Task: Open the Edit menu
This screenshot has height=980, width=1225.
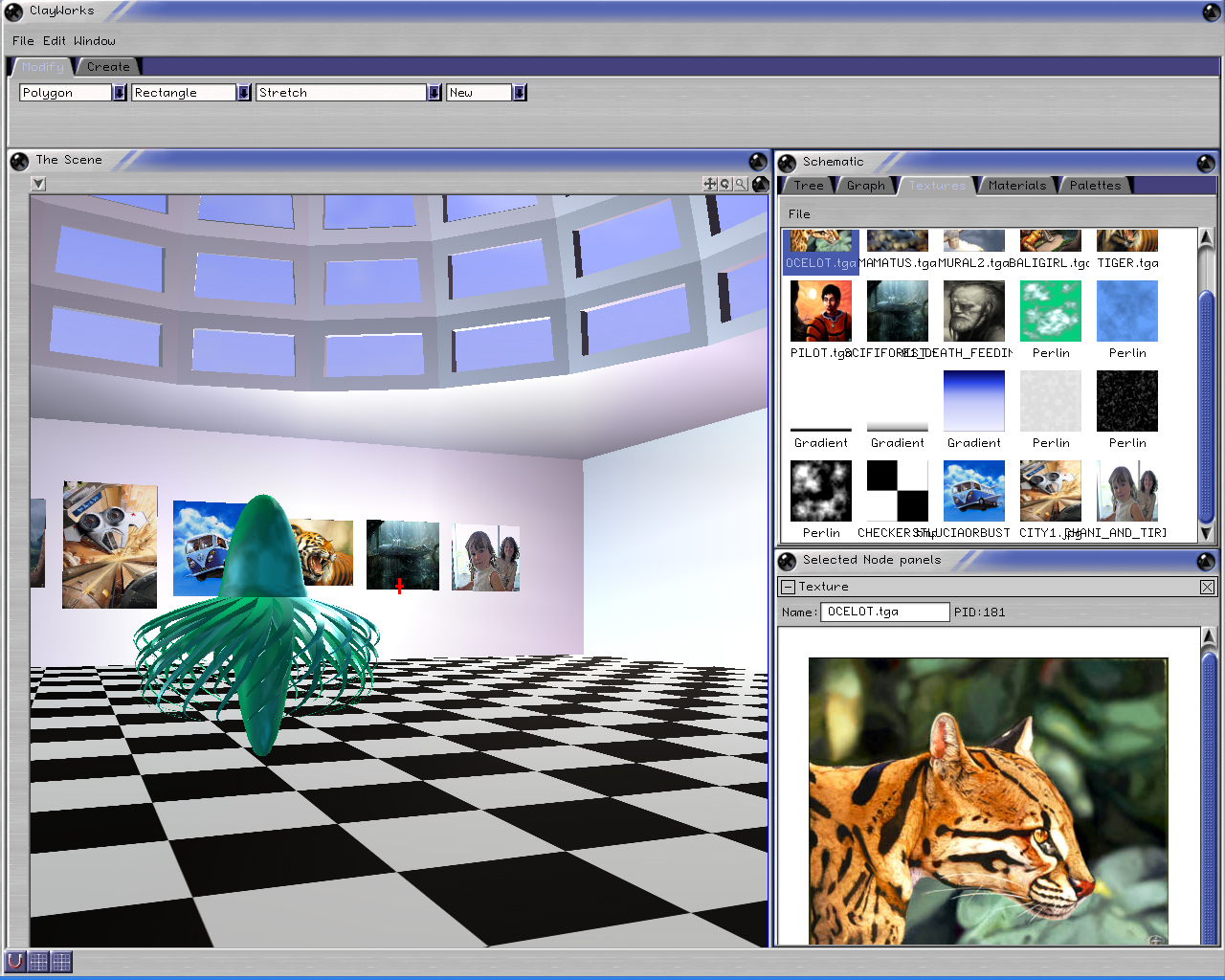Action: pyautogui.click(x=55, y=41)
